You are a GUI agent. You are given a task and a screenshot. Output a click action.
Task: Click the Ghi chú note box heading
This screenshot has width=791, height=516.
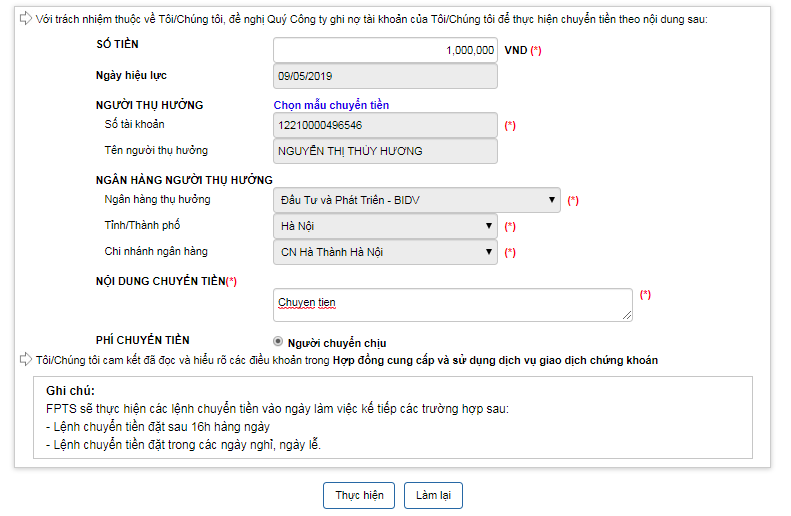[70, 390]
